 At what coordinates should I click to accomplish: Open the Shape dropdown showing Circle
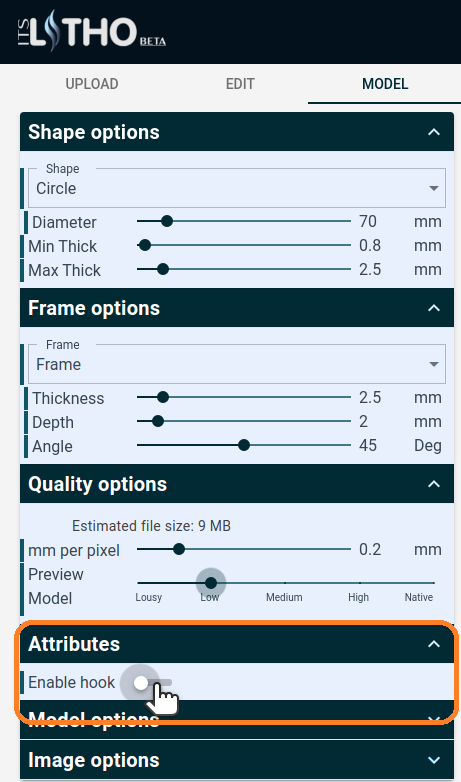click(237, 188)
